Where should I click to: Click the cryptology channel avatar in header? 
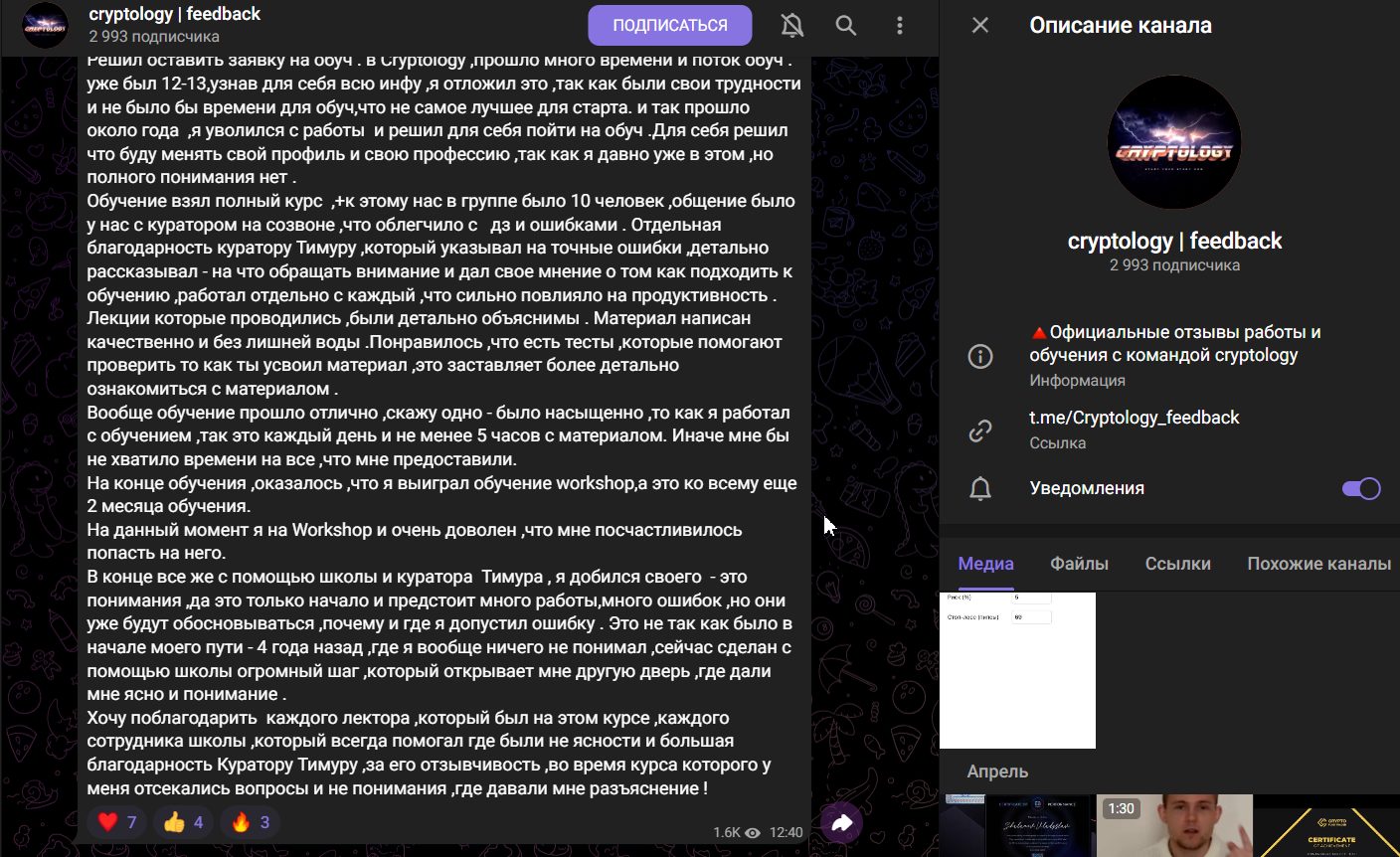tap(45, 26)
